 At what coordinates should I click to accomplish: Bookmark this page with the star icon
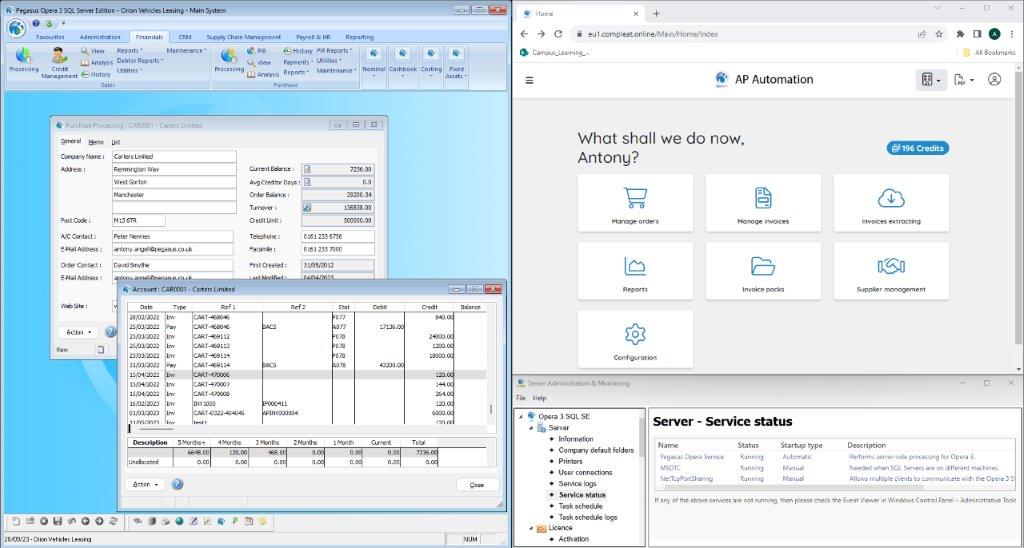(x=938, y=34)
